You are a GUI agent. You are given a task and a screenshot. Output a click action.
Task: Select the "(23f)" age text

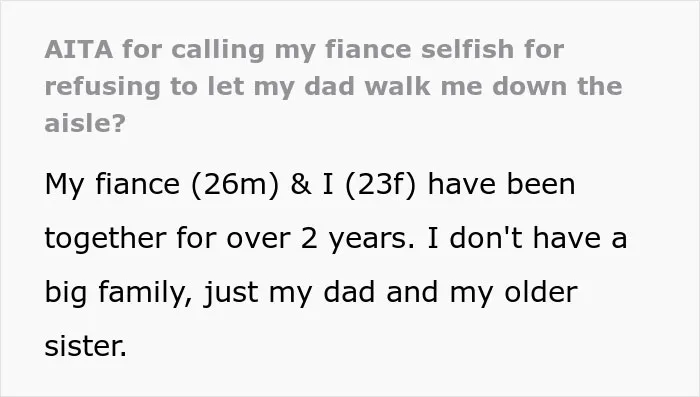[x=380, y=184]
